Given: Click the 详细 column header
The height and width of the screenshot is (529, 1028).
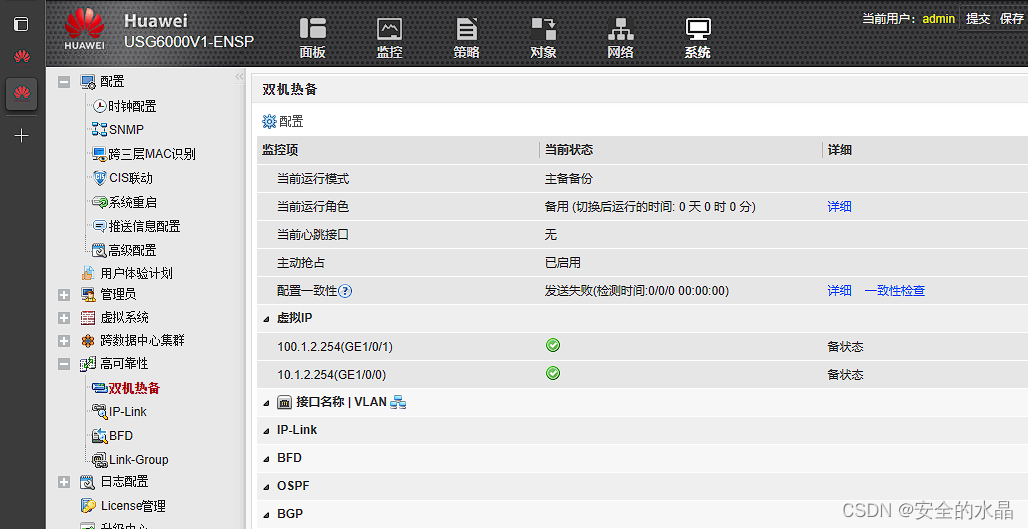Looking at the screenshot, I should coord(839,150).
